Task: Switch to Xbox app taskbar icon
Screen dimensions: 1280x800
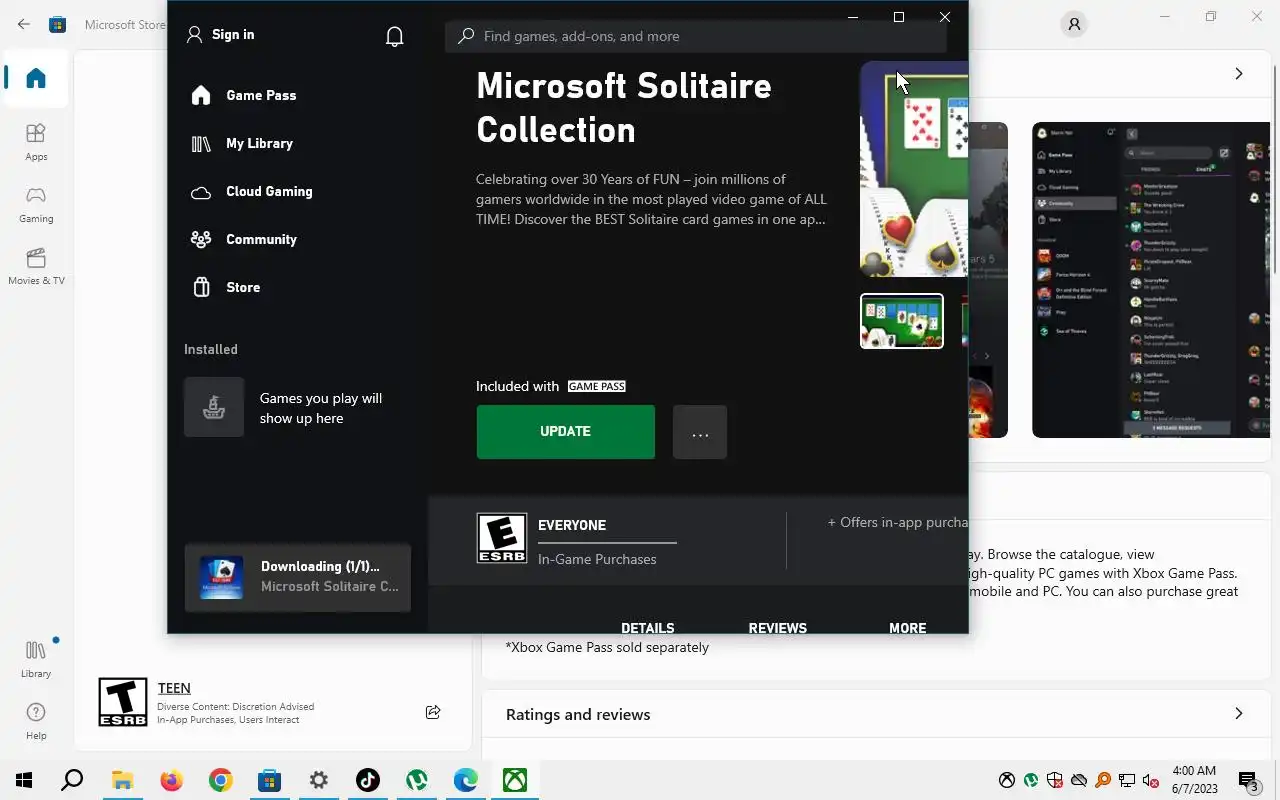Action: pyautogui.click(x=515, y=780)
